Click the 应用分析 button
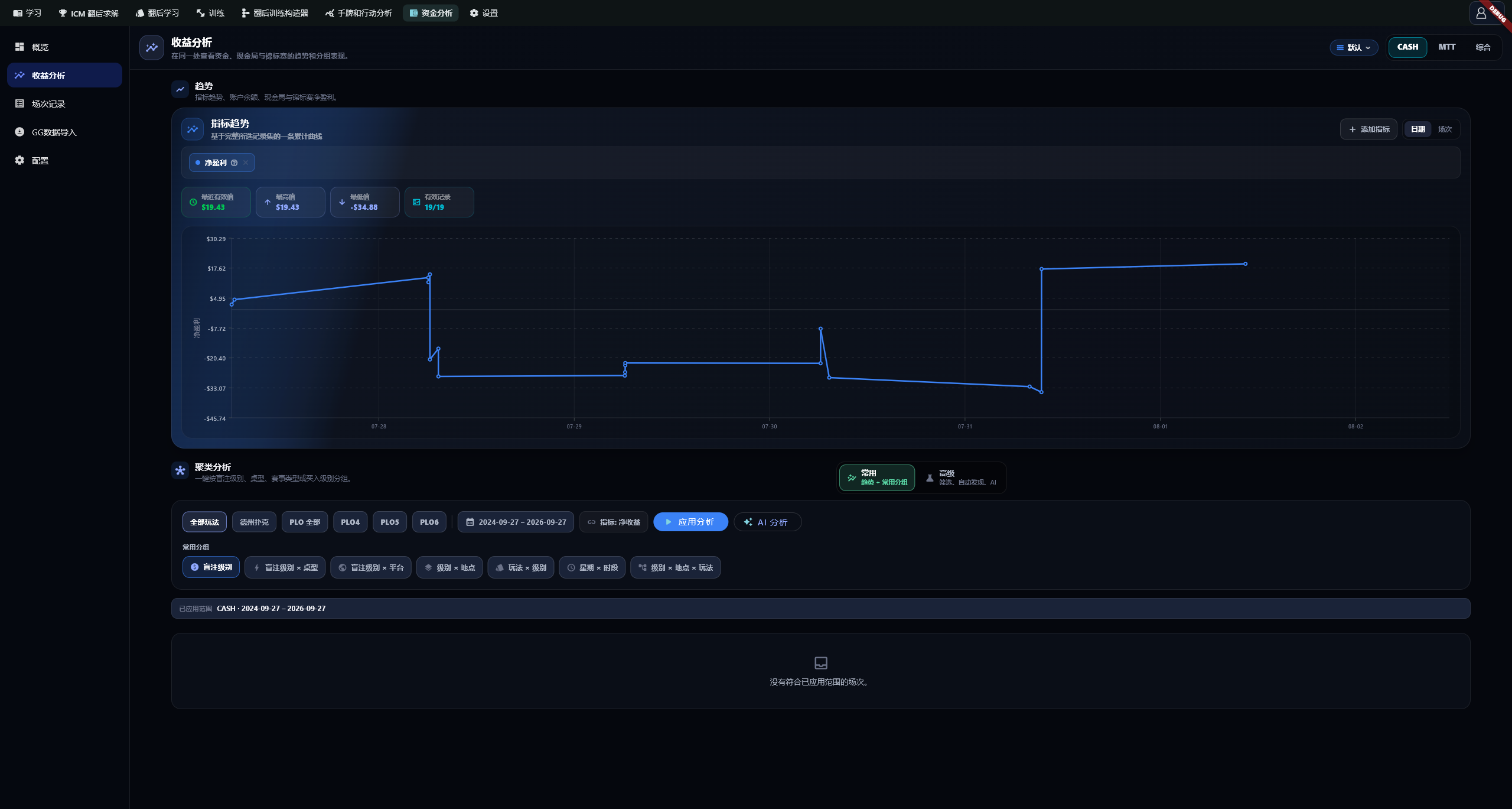1512x809 pixels. pyautogui.click(x=690, y=522)
